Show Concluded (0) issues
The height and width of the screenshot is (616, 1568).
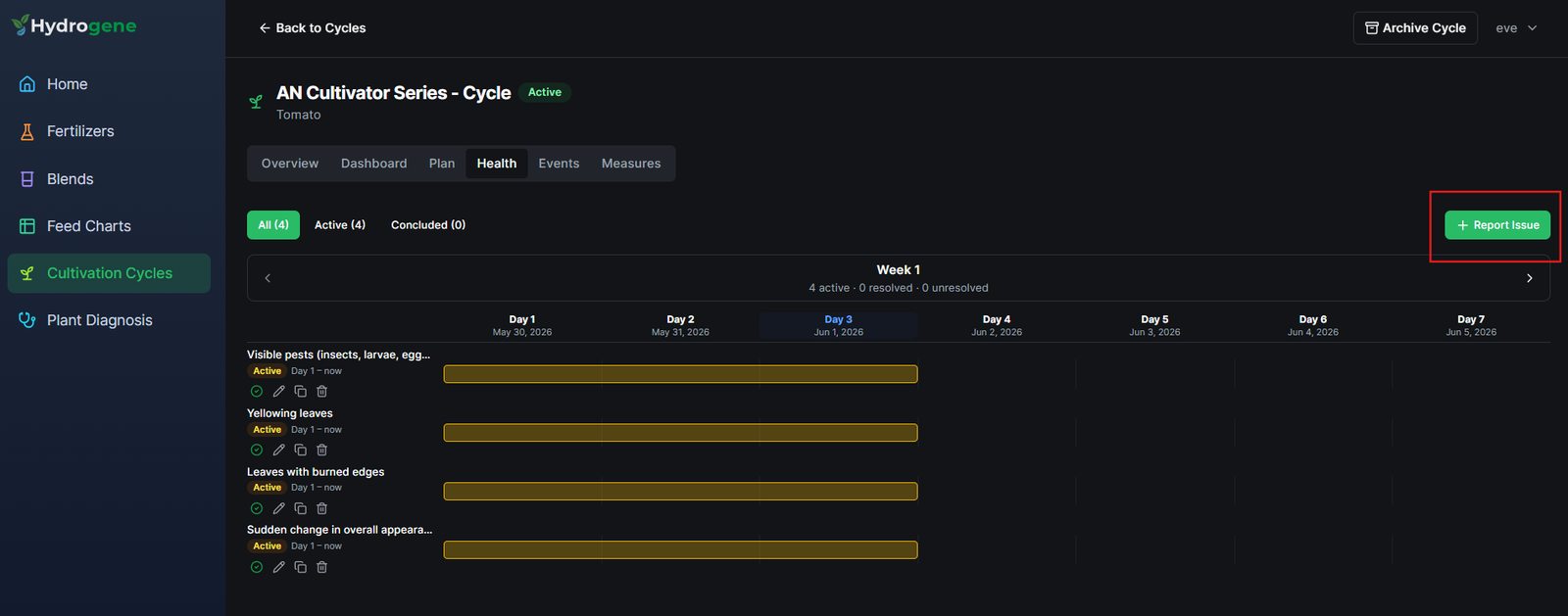(428, 225)
